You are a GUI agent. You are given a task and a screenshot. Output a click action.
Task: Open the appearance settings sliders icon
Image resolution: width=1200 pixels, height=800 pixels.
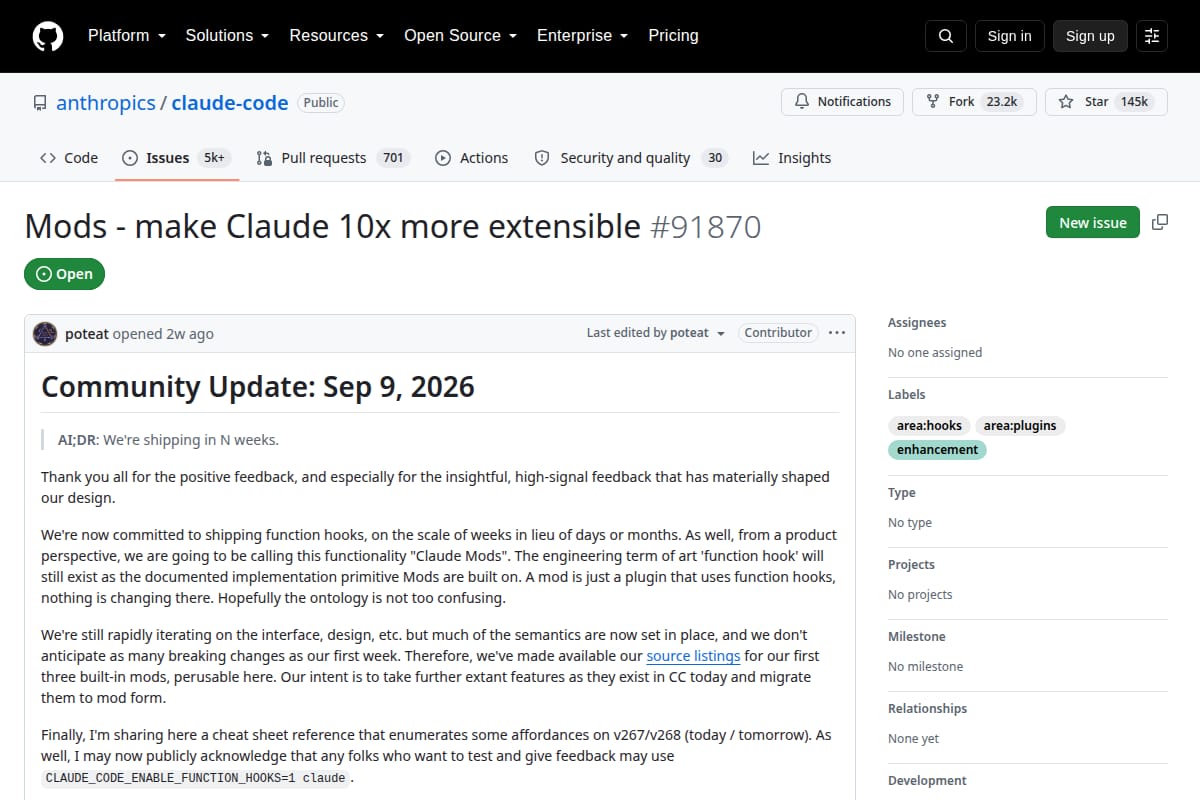click(1152, 36)
